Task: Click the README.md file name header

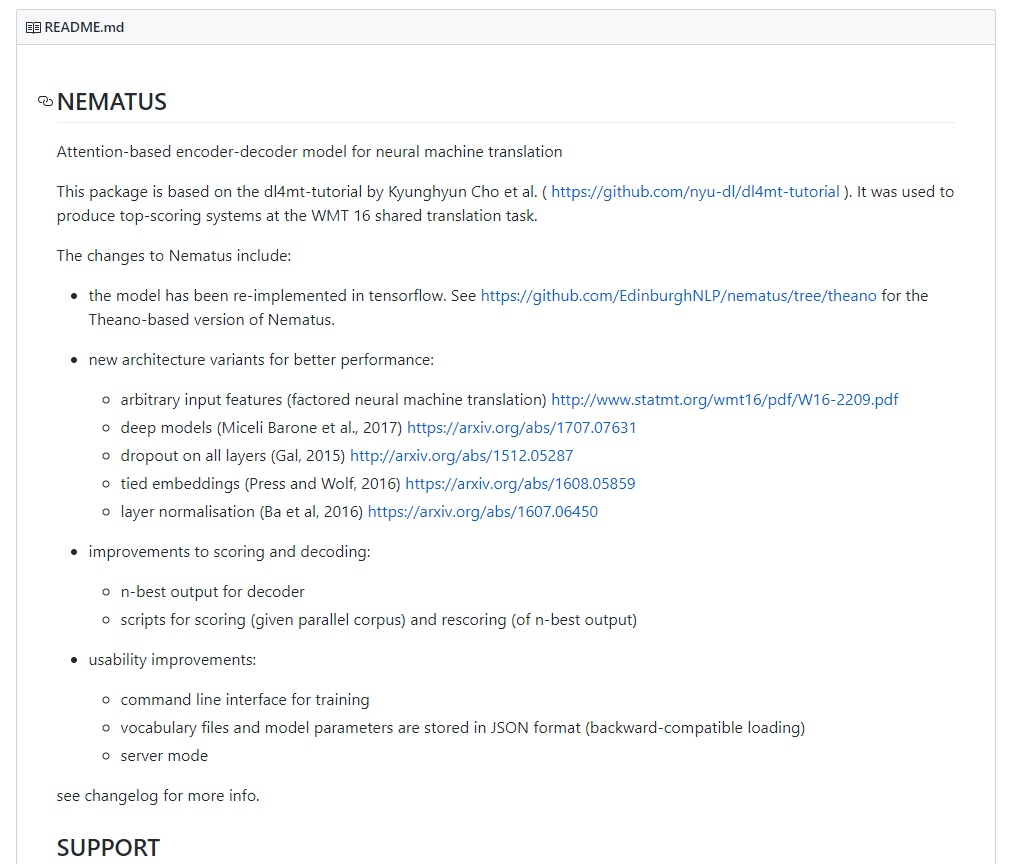Action: (84, 28)
